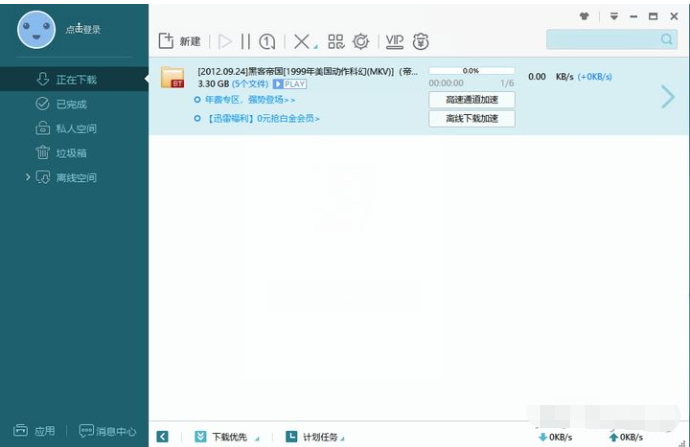Click the 高速通道加速 button

(x=471, y=100)
